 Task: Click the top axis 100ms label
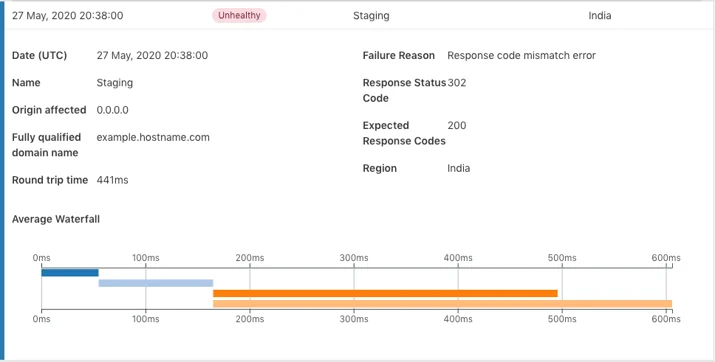point(146,258)
